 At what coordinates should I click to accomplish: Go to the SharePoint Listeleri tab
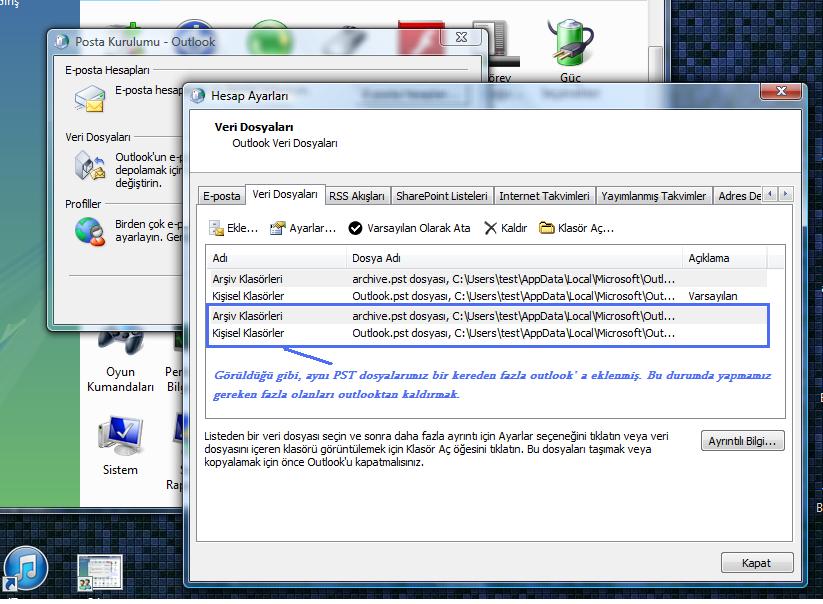point(442,196)
